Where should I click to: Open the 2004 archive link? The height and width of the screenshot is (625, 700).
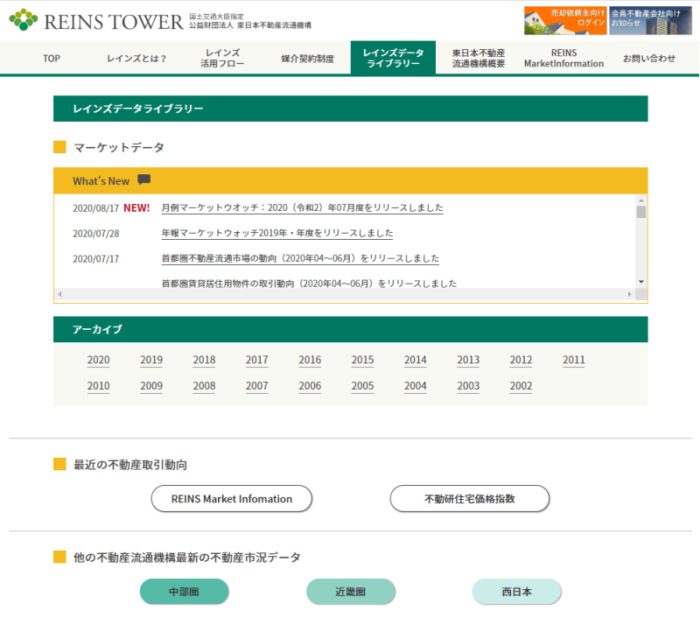coord(415,386)
